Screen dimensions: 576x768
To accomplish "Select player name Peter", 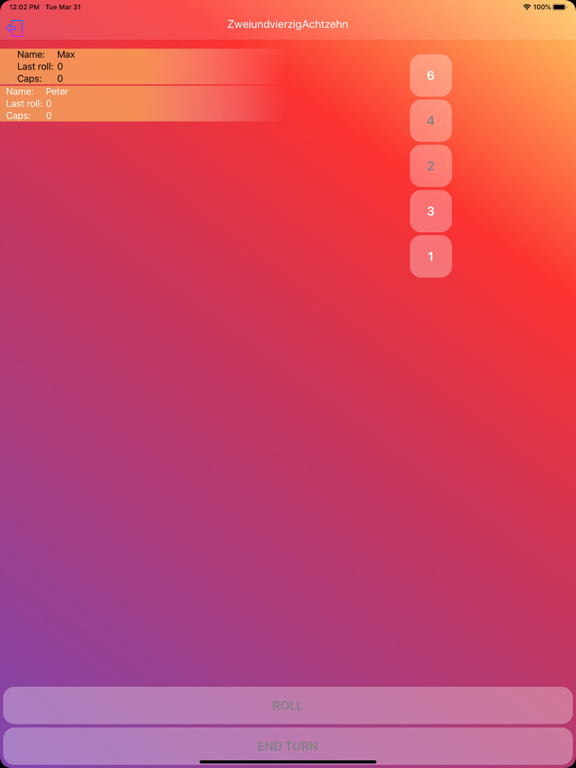I will [57, 91].
